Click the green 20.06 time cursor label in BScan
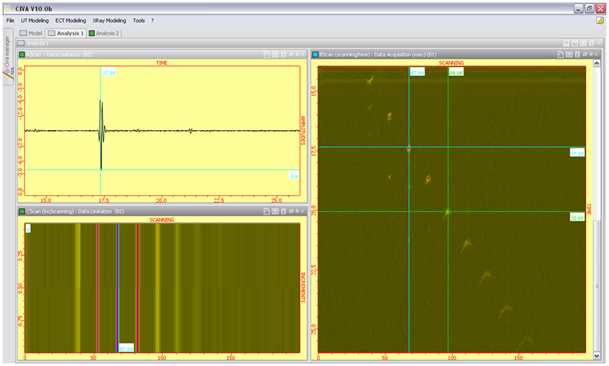 [x=577, y=218]
